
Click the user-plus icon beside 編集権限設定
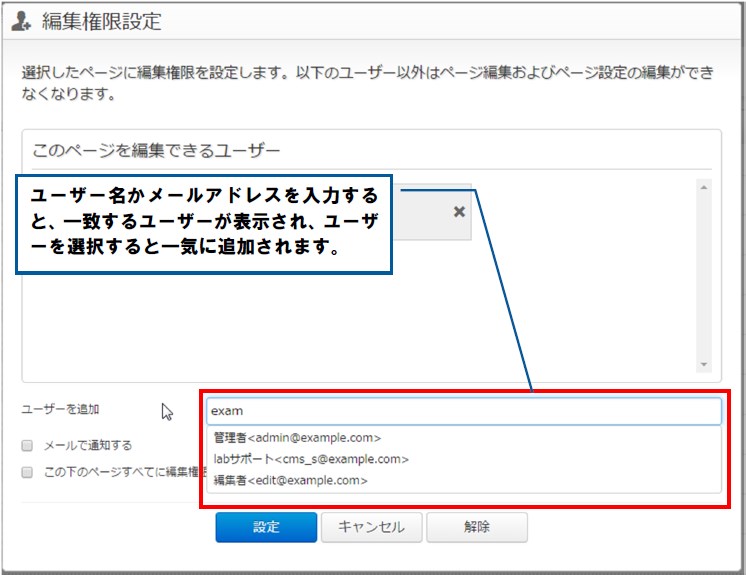[x=21, y=21]
